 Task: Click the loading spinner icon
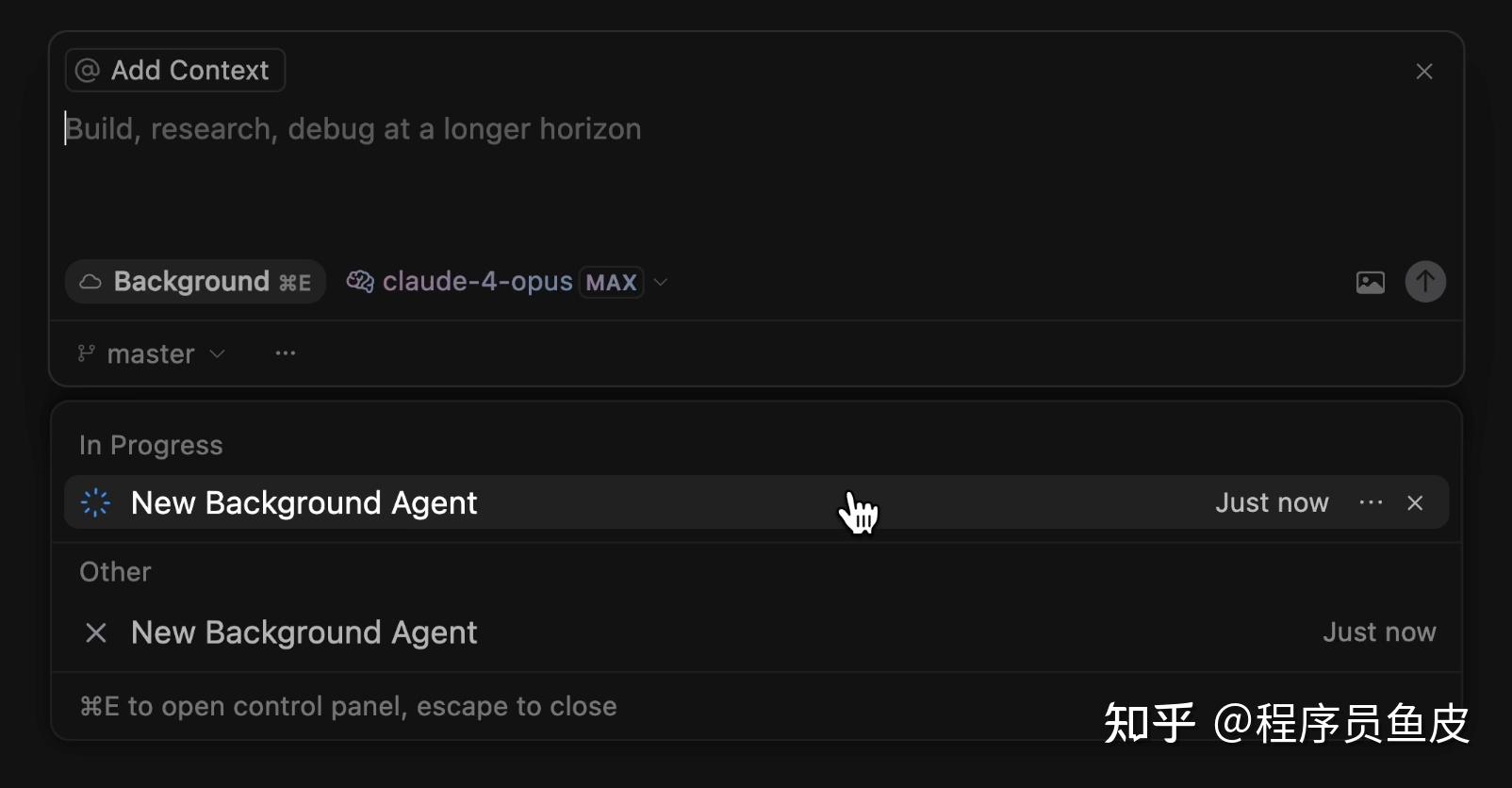coord(95,503)
